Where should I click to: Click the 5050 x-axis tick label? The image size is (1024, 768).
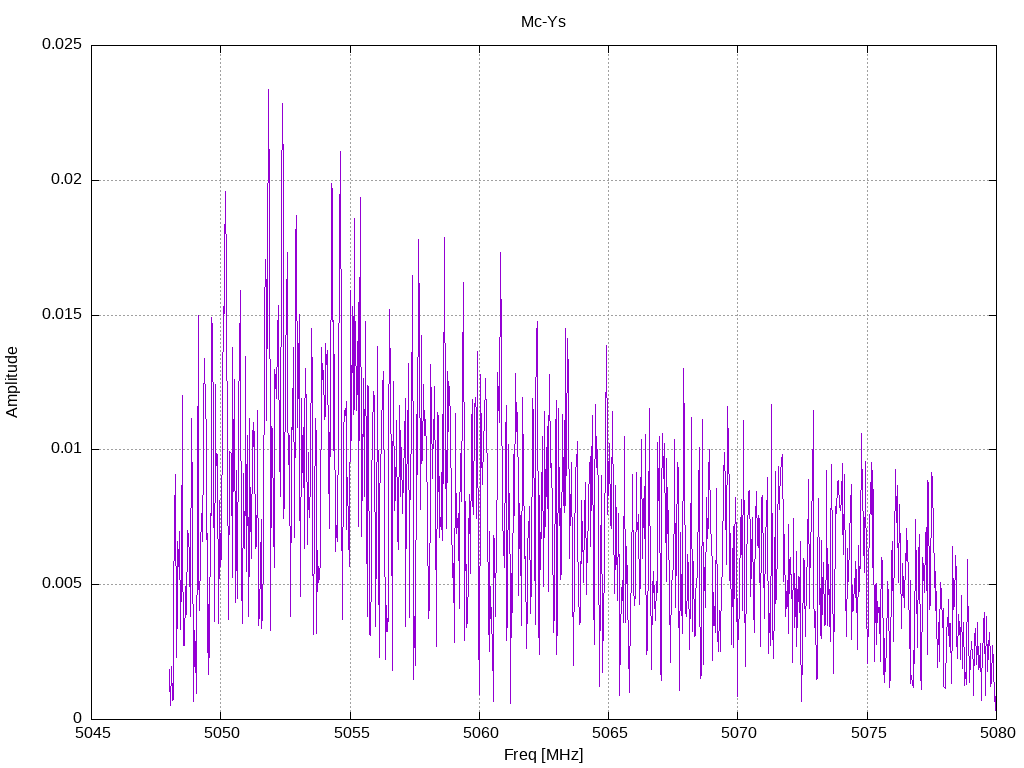[222, 733]
